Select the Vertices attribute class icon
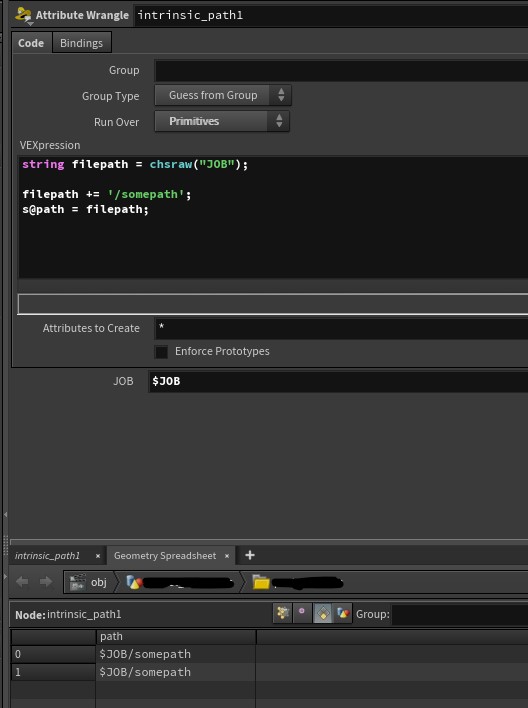The width and height of the screenshot is (528, 708). coord(303,613)
